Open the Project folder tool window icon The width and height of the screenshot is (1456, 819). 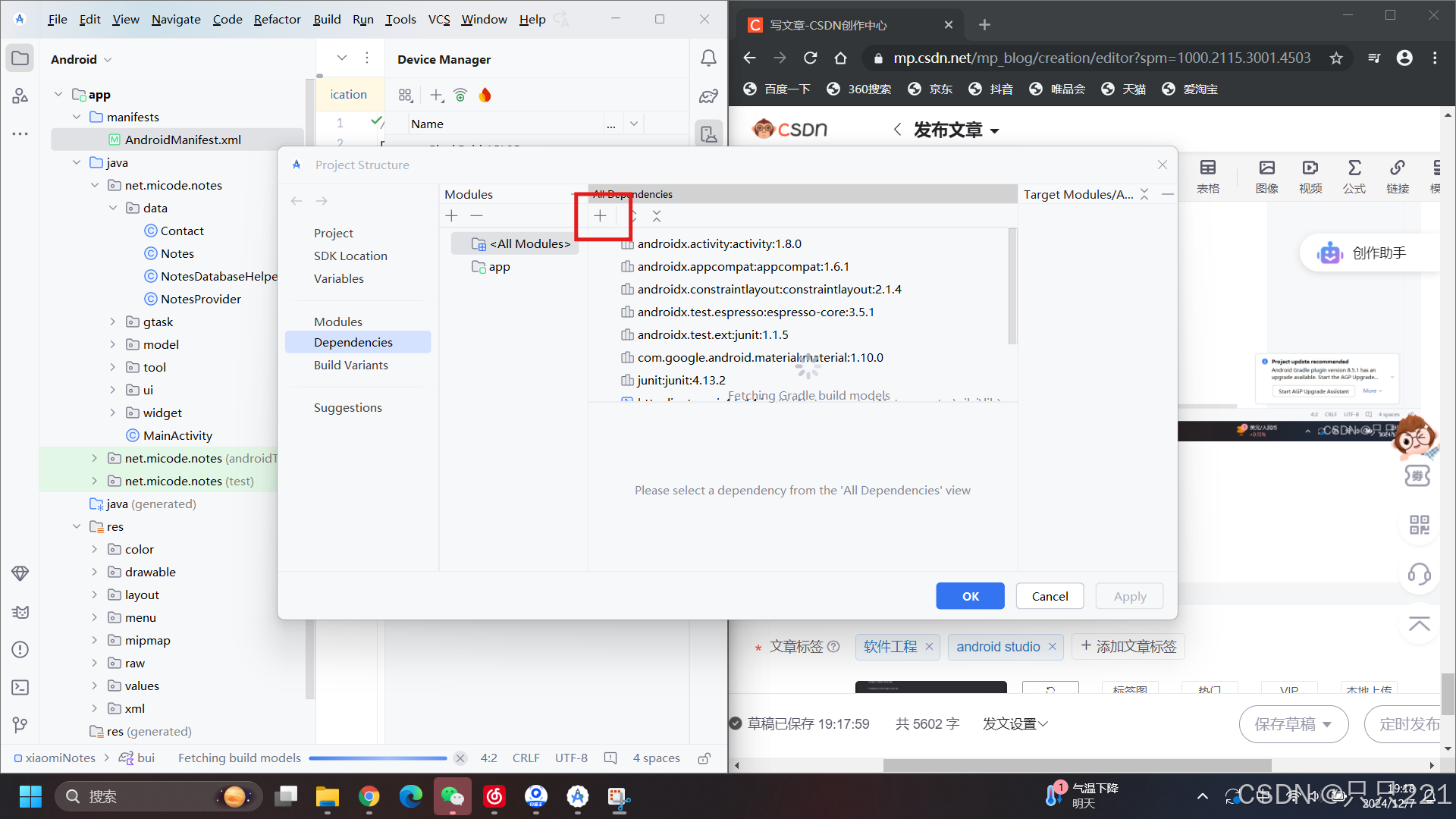(x=20, y=58)
